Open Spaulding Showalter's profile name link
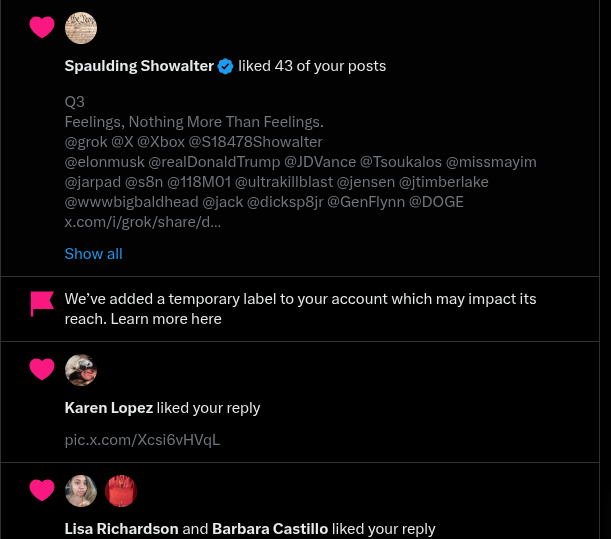Viewport: 611px width, 539px height. click(x=139, y=66)
